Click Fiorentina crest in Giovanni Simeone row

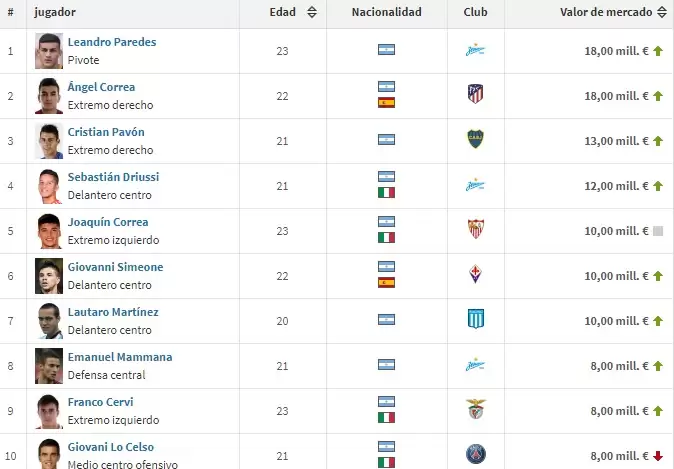tap(476, 275)
